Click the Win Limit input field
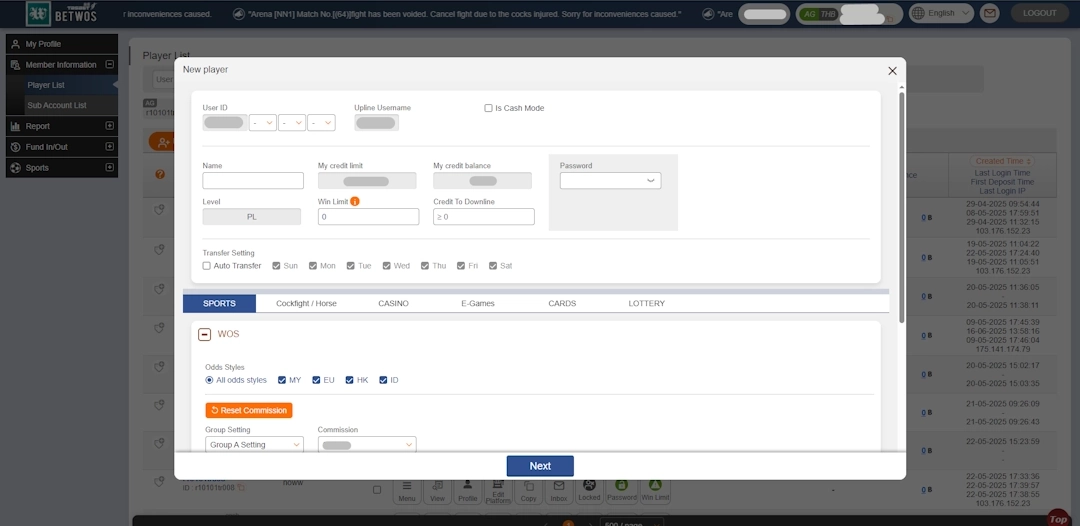This screenshot has width=1080, height=526. (x=368, y=216)
